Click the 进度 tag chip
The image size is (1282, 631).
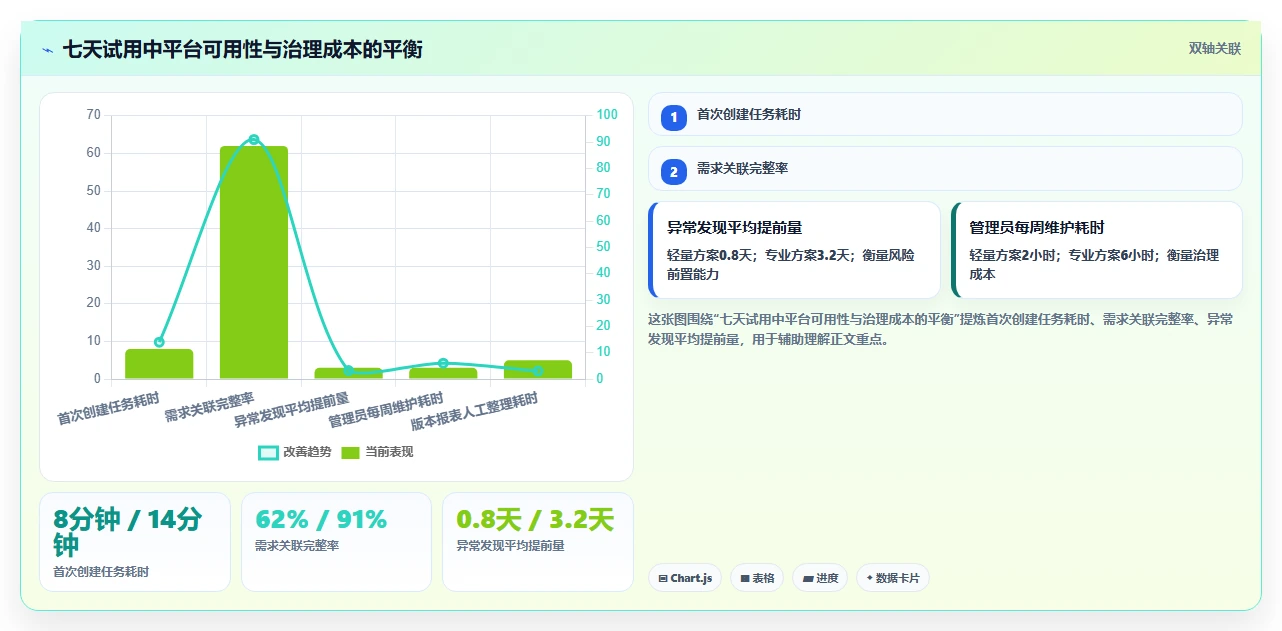click(820, 578)
